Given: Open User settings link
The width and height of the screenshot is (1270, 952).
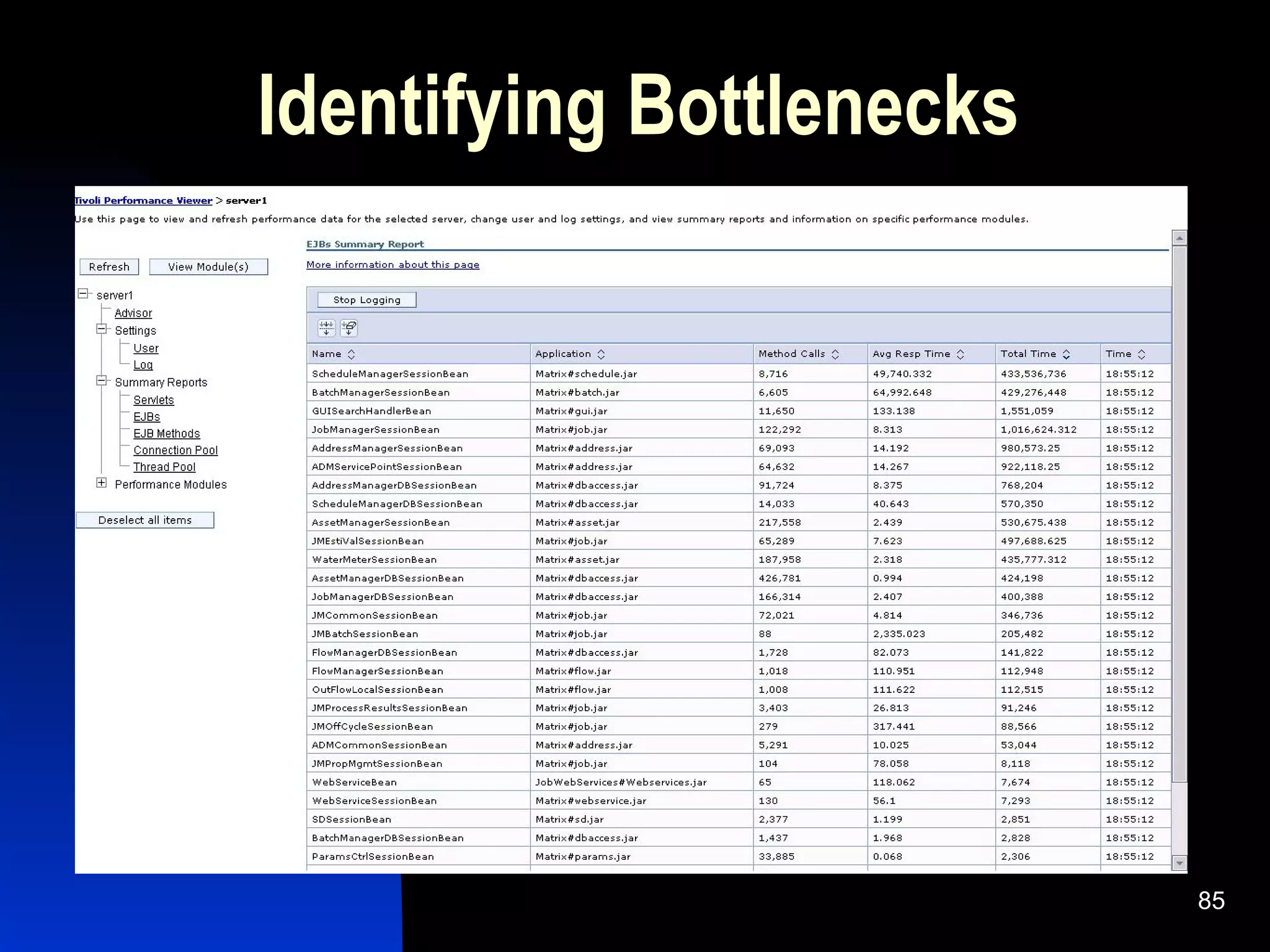Looking at the screenshot, I should pyautogui.click(x=146, y=348).
